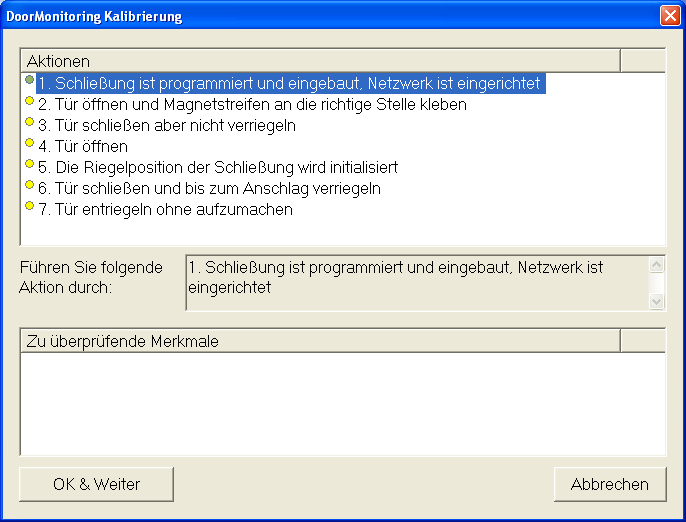Image resolution: width=686 pixels, height=522 pixels.
Task: Click scroll-down arrow in action description box
Action: point(657,301)
